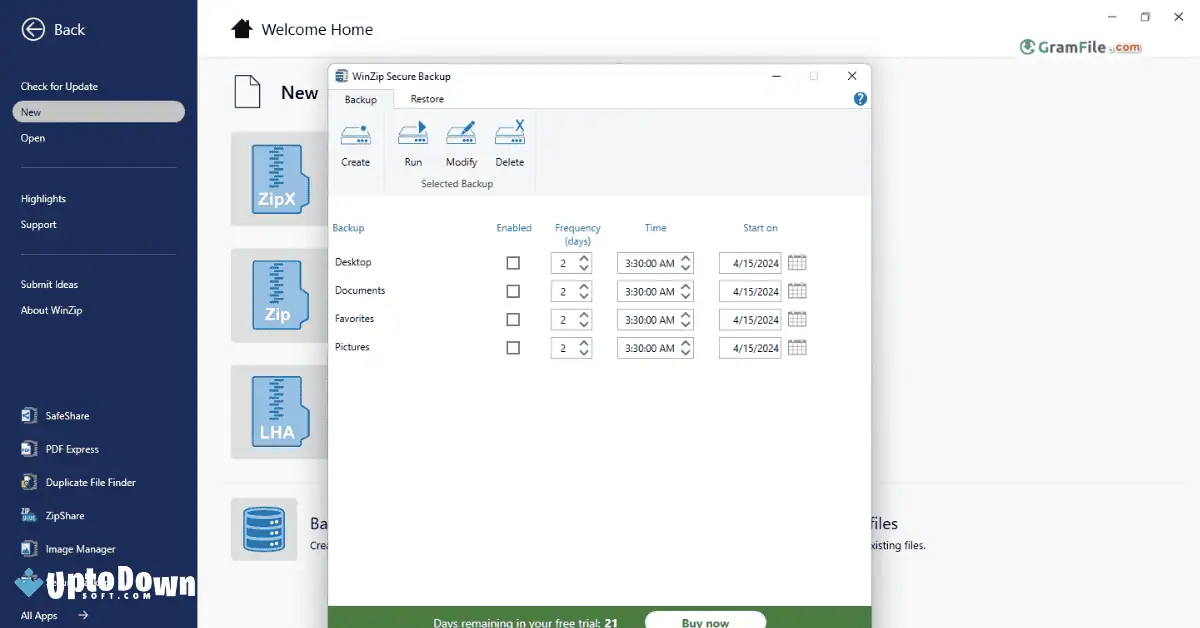This screenshot has height=628, width=1200.
Task: Open the Pictures start date calendar
Action: point(796,348)
